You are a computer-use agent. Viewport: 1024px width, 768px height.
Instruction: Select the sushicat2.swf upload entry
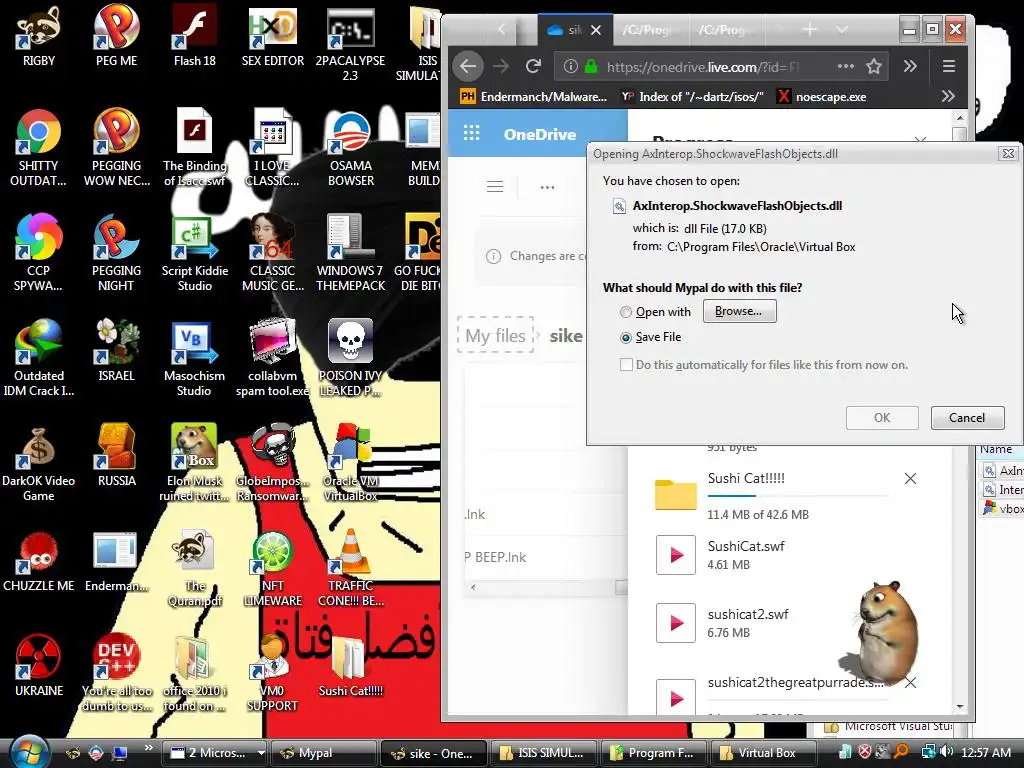[784, 622]
